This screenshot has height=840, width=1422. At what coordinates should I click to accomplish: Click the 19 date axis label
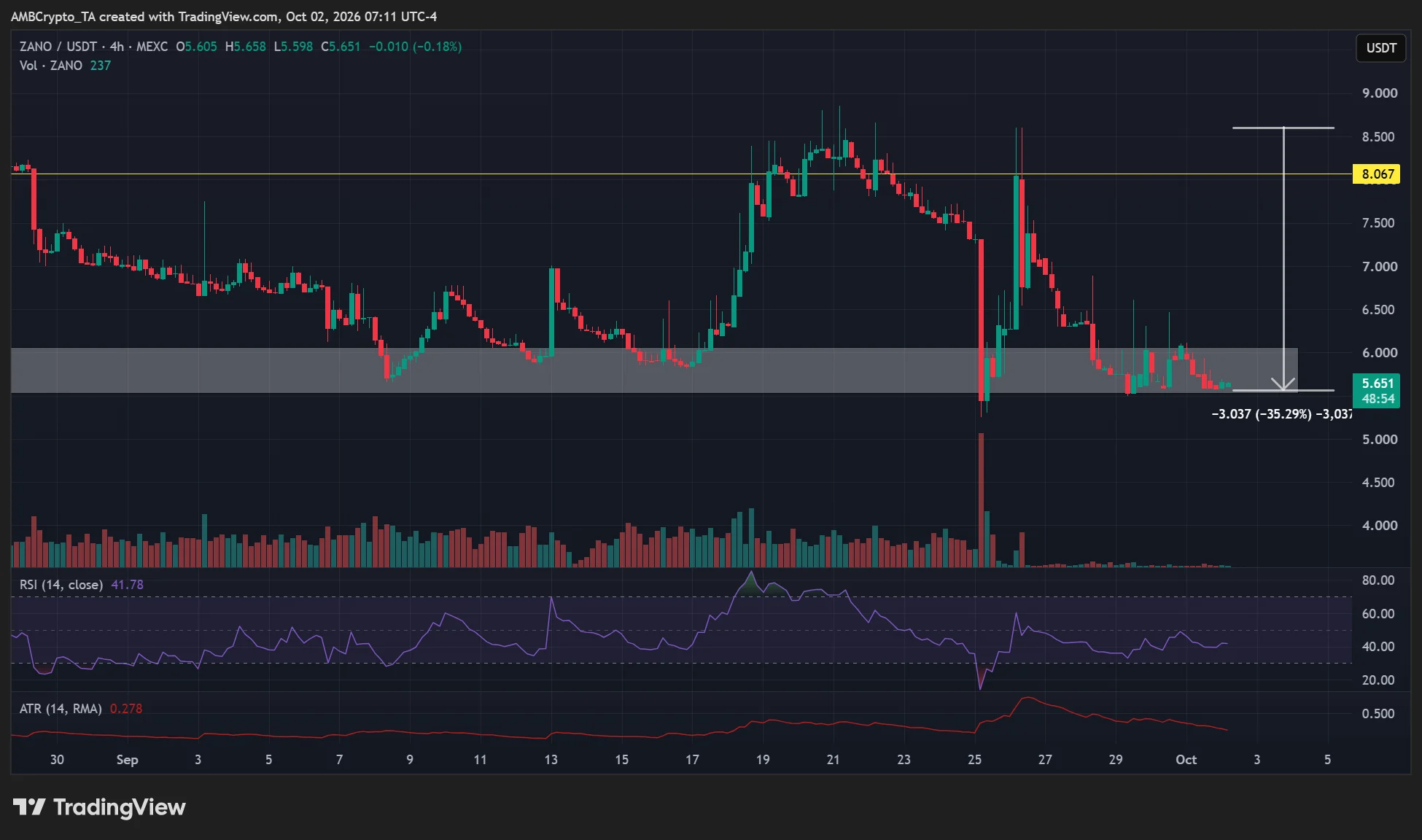(x=763, y=760)
